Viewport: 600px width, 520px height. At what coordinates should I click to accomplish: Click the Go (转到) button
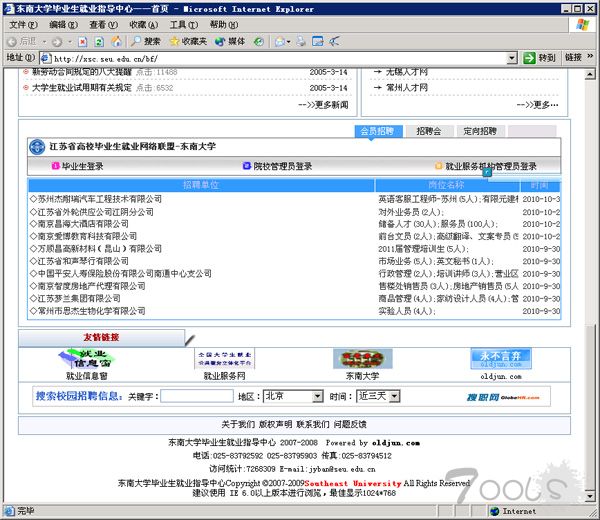(x=539, y=58)
